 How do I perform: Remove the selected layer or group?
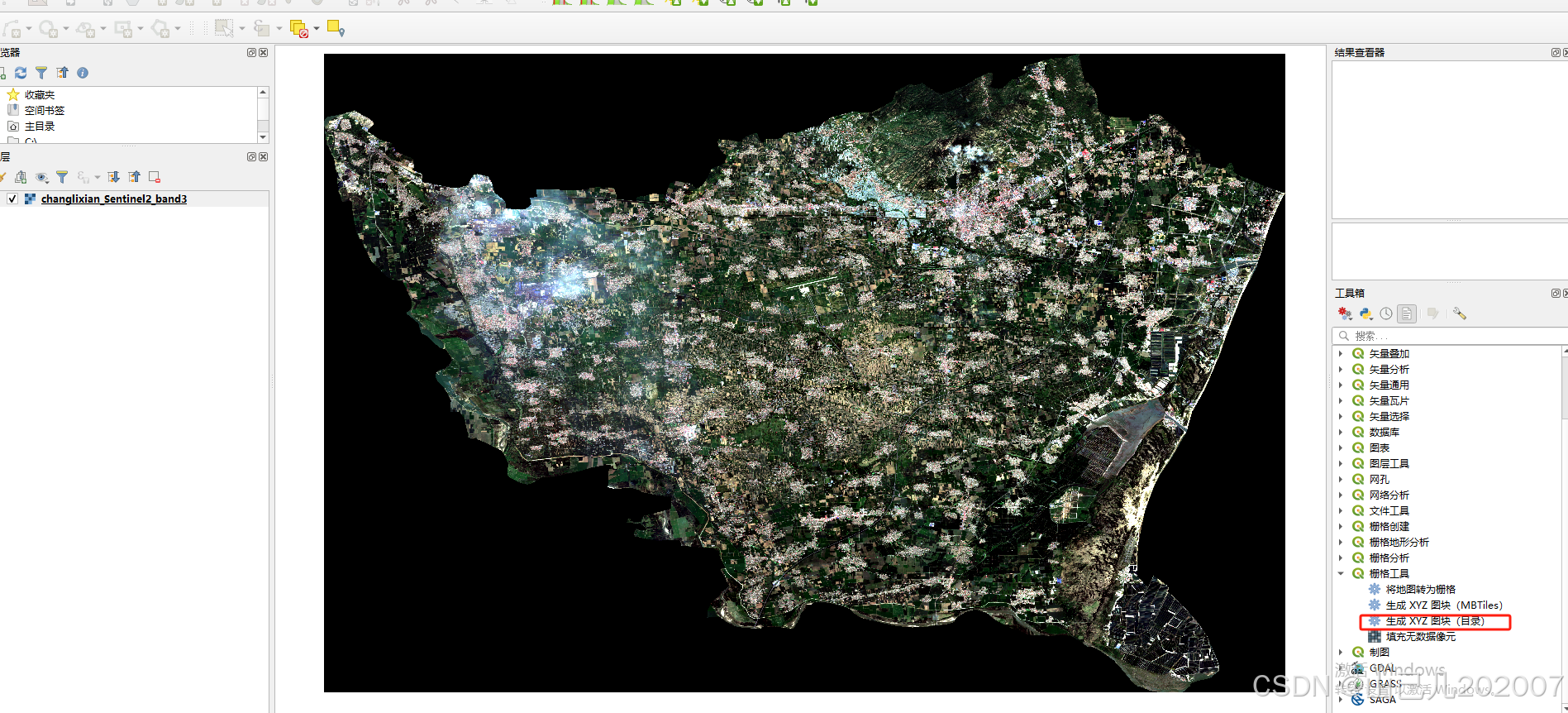[155, 177]
